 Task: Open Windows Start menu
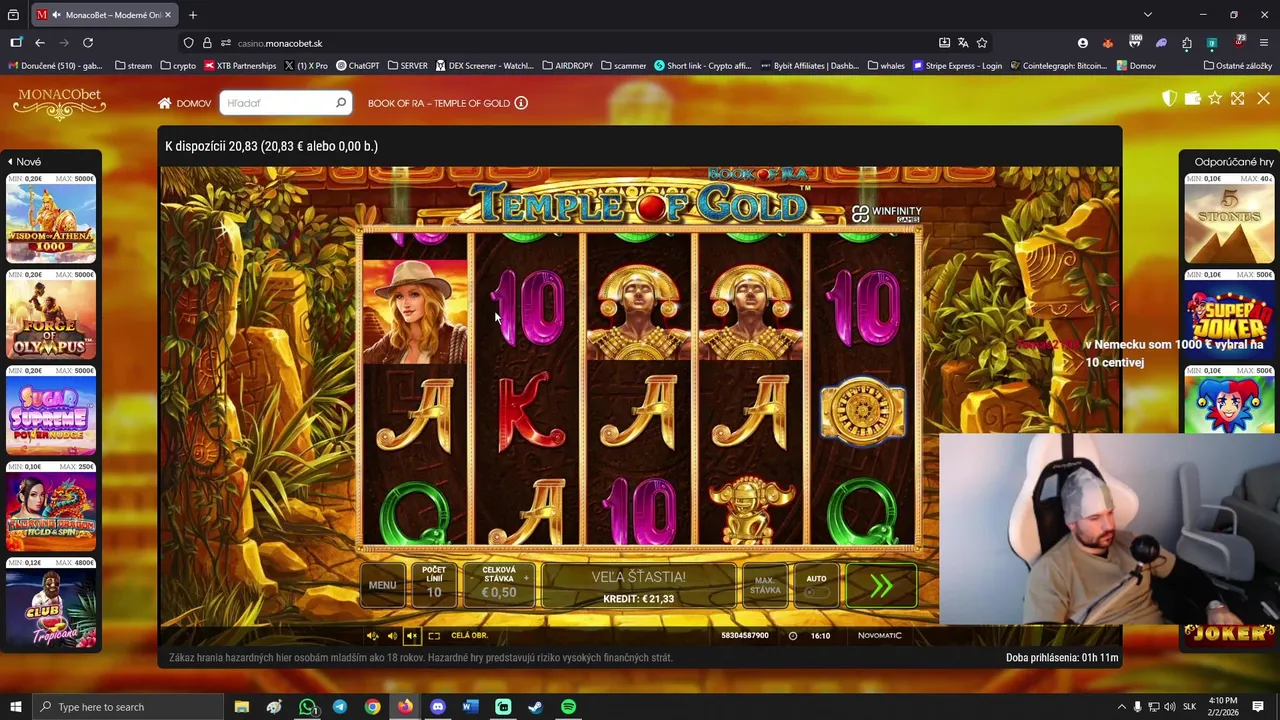[x=15, y=707]
